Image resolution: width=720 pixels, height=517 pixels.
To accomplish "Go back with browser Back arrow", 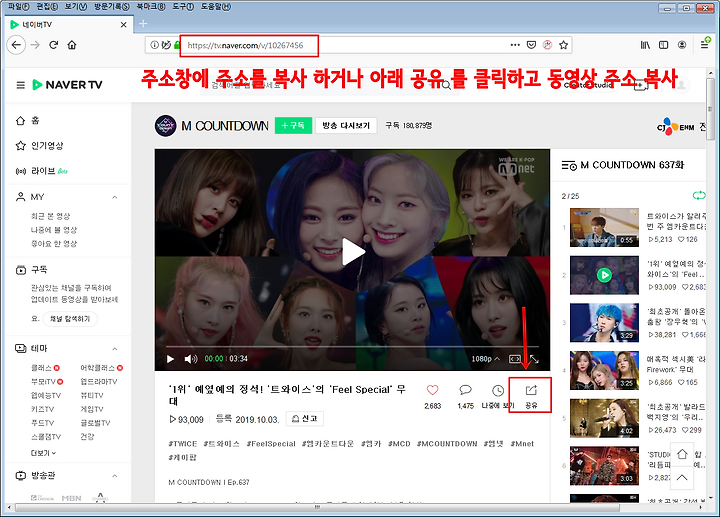I will click(17, 45).
